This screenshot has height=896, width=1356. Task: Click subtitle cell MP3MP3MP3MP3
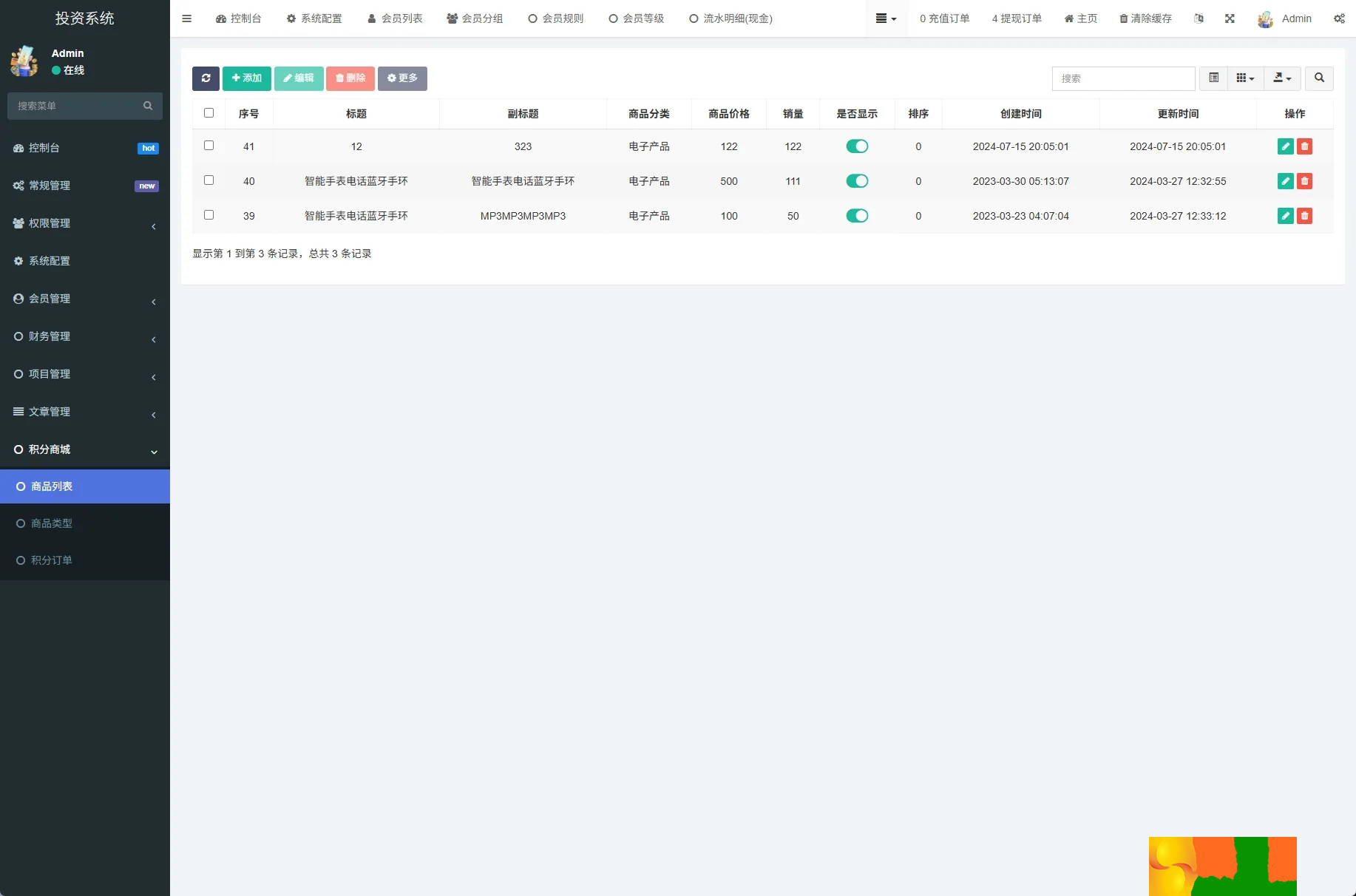coord(523,216)
